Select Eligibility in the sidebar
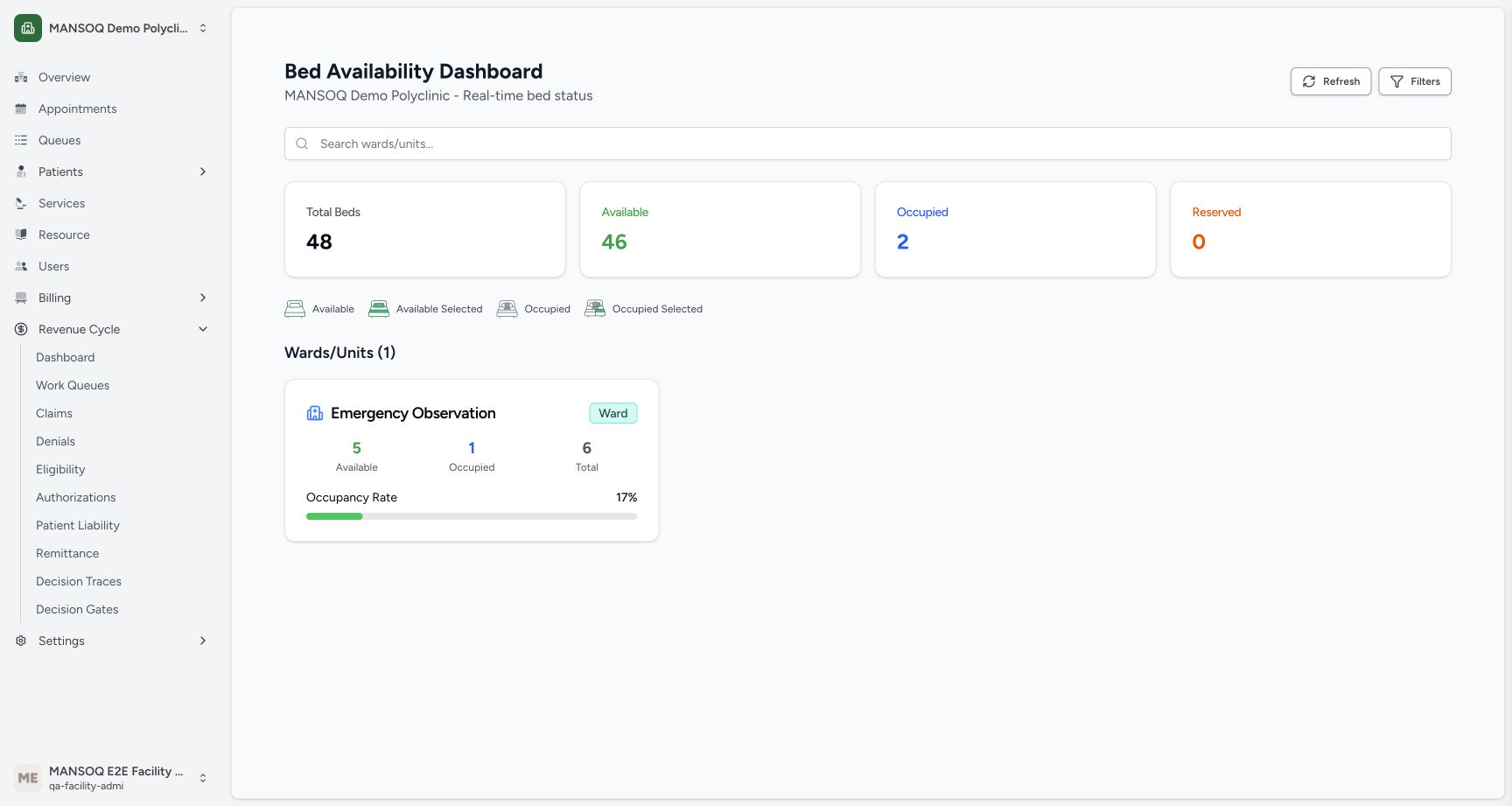The image size is (1512, 806). pyautogui.click(x=60, y=470)
